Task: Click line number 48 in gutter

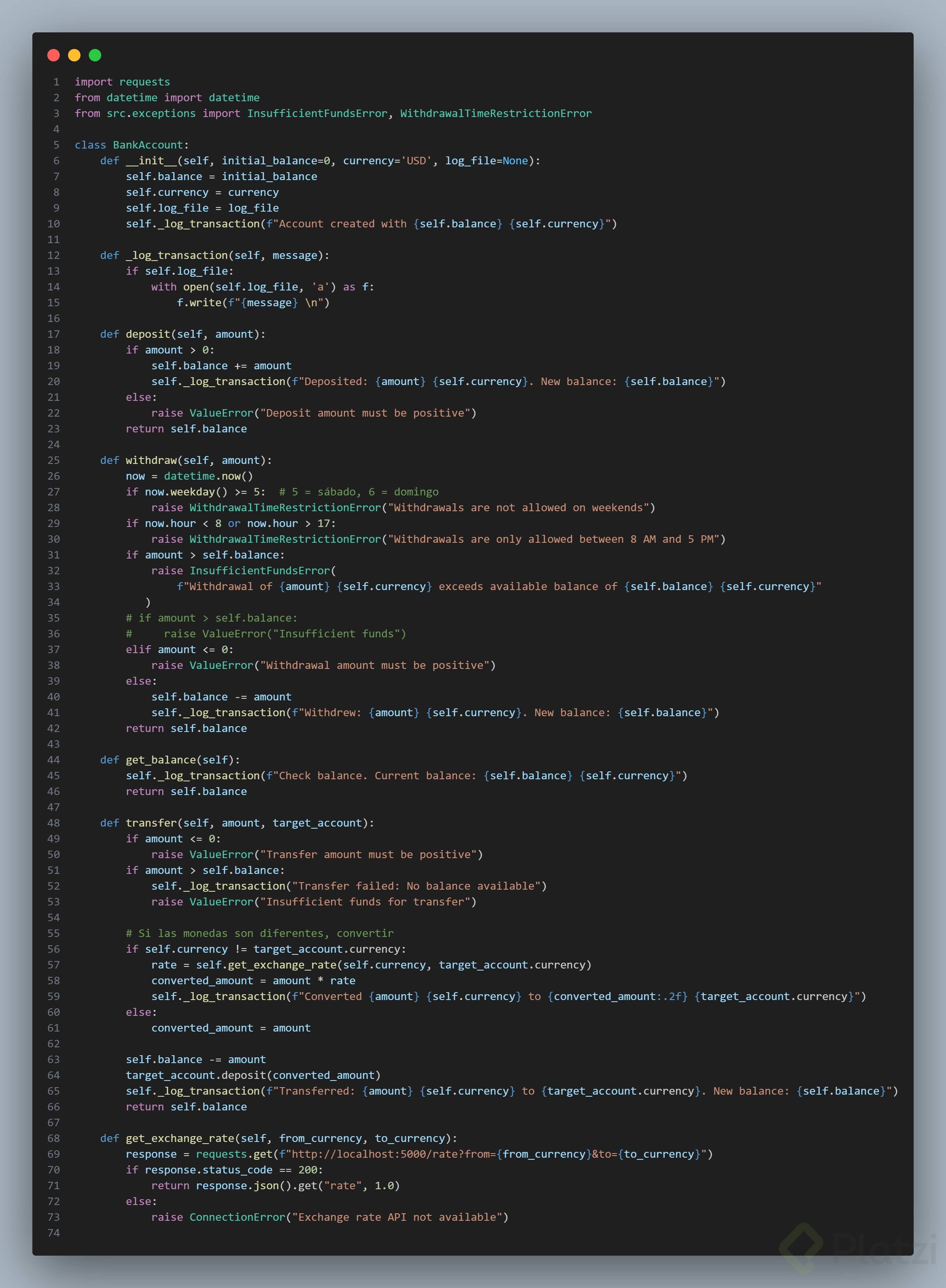Action: pos(53,823)
